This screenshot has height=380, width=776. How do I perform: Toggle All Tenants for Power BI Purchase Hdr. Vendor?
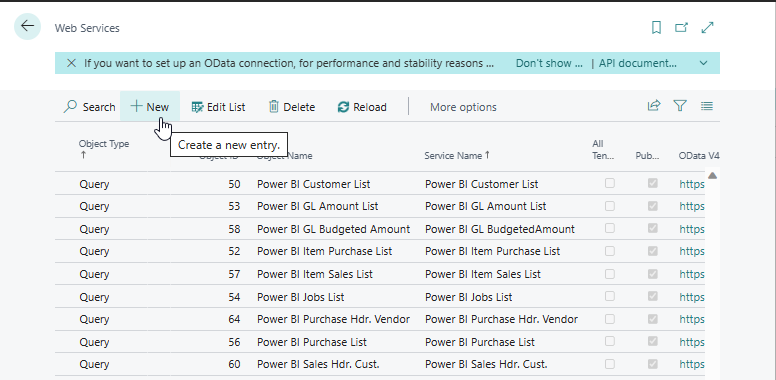[x=610, y=319]
